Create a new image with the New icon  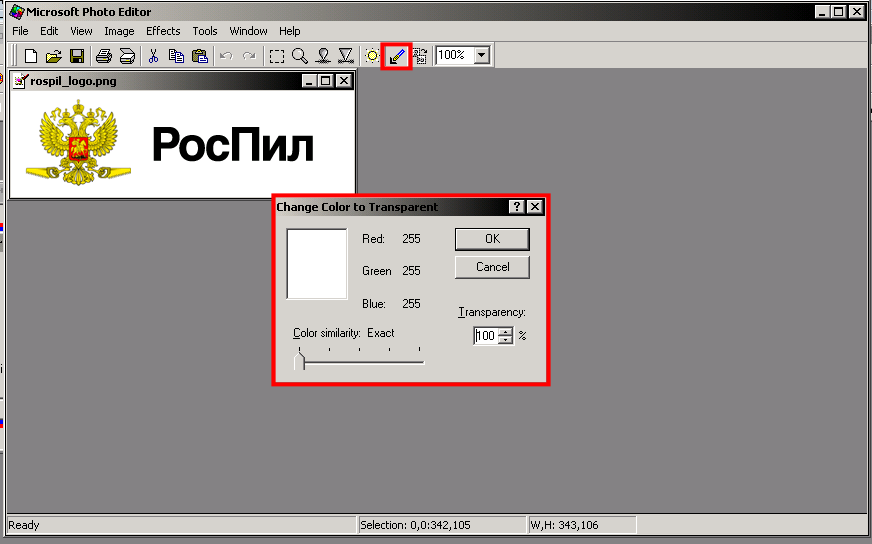pos(31,56)
